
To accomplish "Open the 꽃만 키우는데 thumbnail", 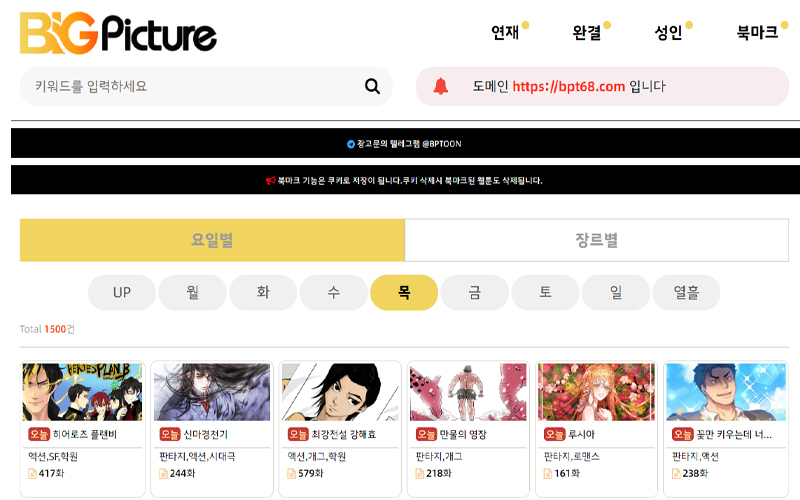I will coord(726,392).
